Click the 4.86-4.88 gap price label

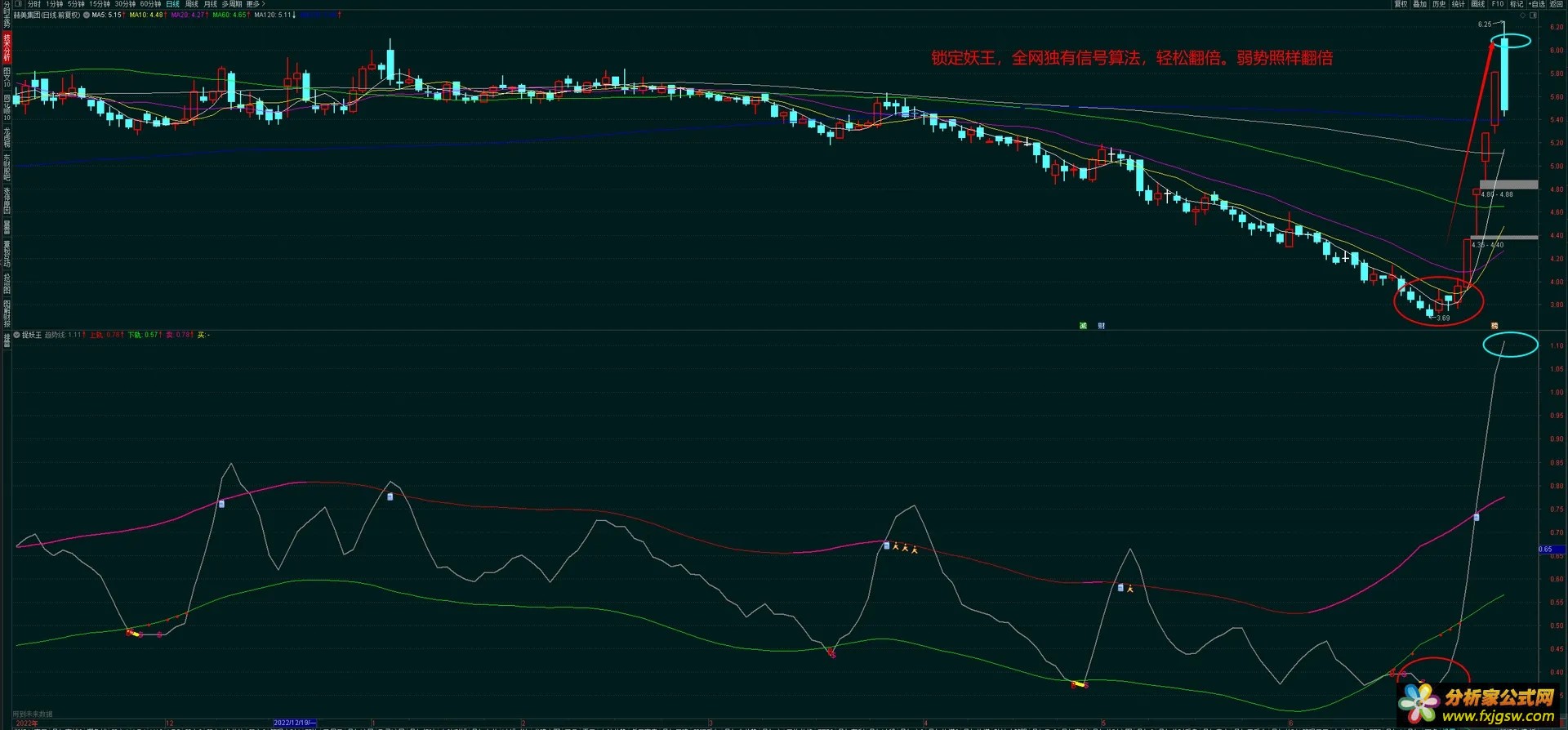(1497, 194)
